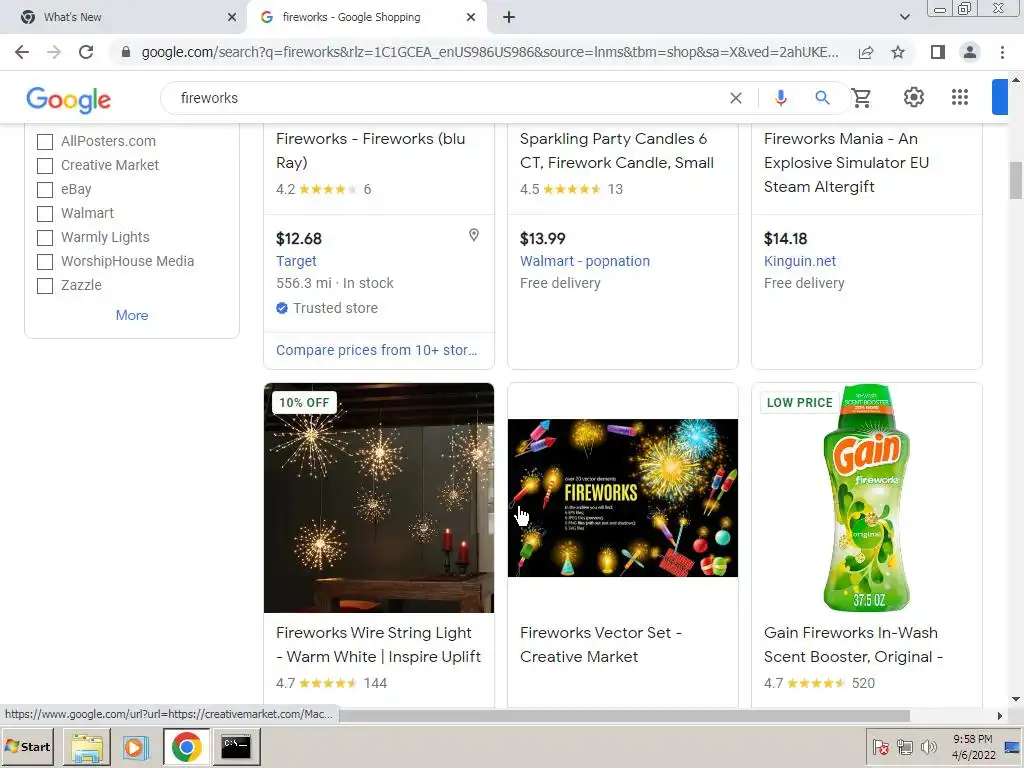Click the network status tray icon
Screen dimensions: 1024x768
904,746
